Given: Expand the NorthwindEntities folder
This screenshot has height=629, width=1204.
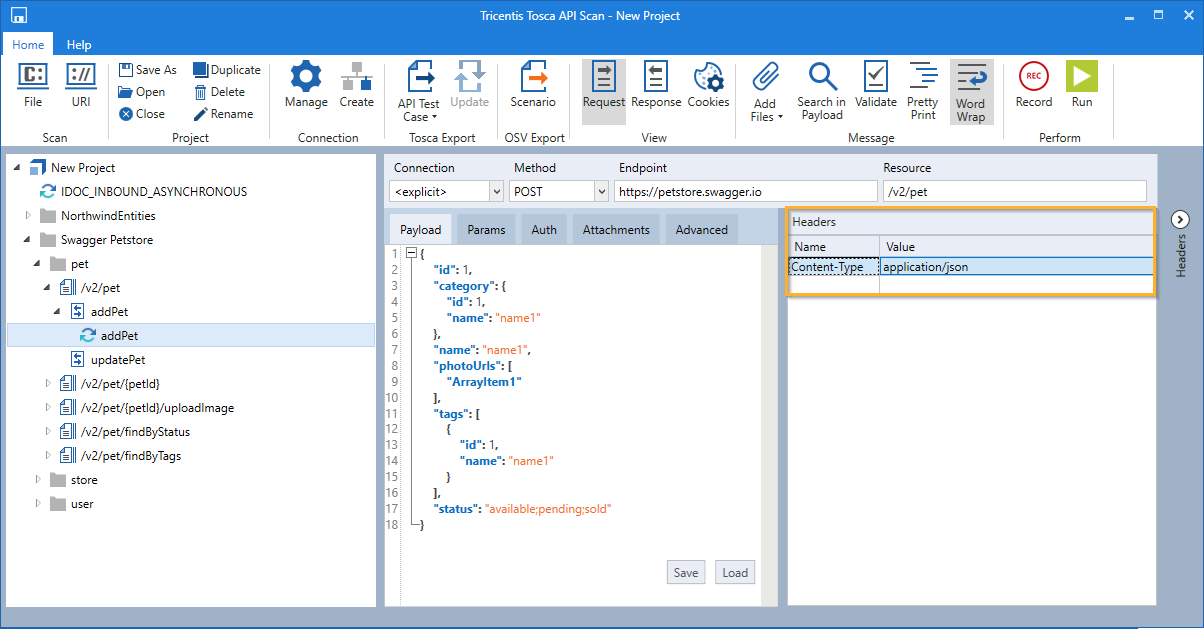Looking at the screenshot, I should (29, 216).
